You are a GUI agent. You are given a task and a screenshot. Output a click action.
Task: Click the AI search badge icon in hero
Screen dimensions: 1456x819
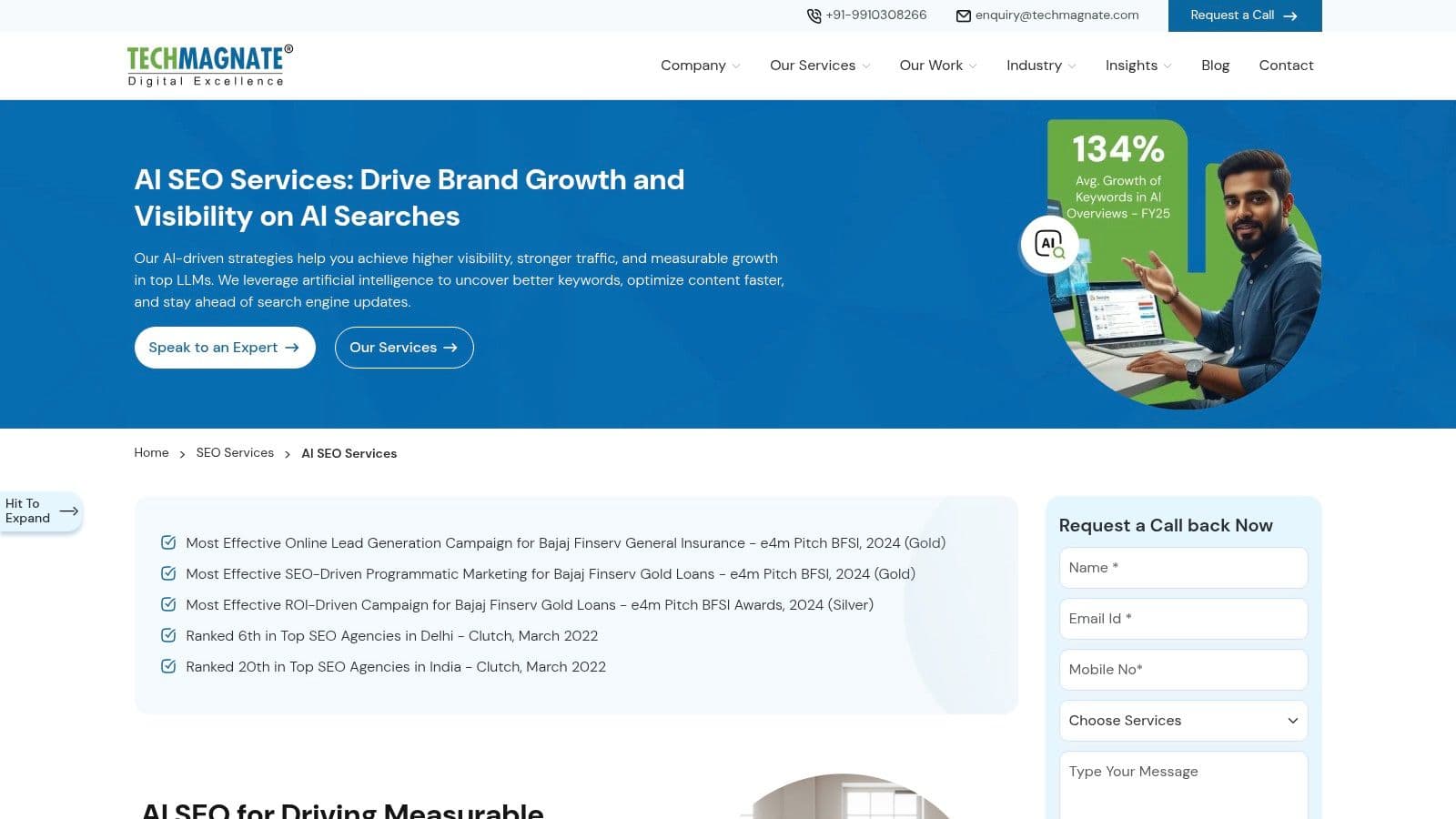pyautogui.click(x=1049, y=244)
